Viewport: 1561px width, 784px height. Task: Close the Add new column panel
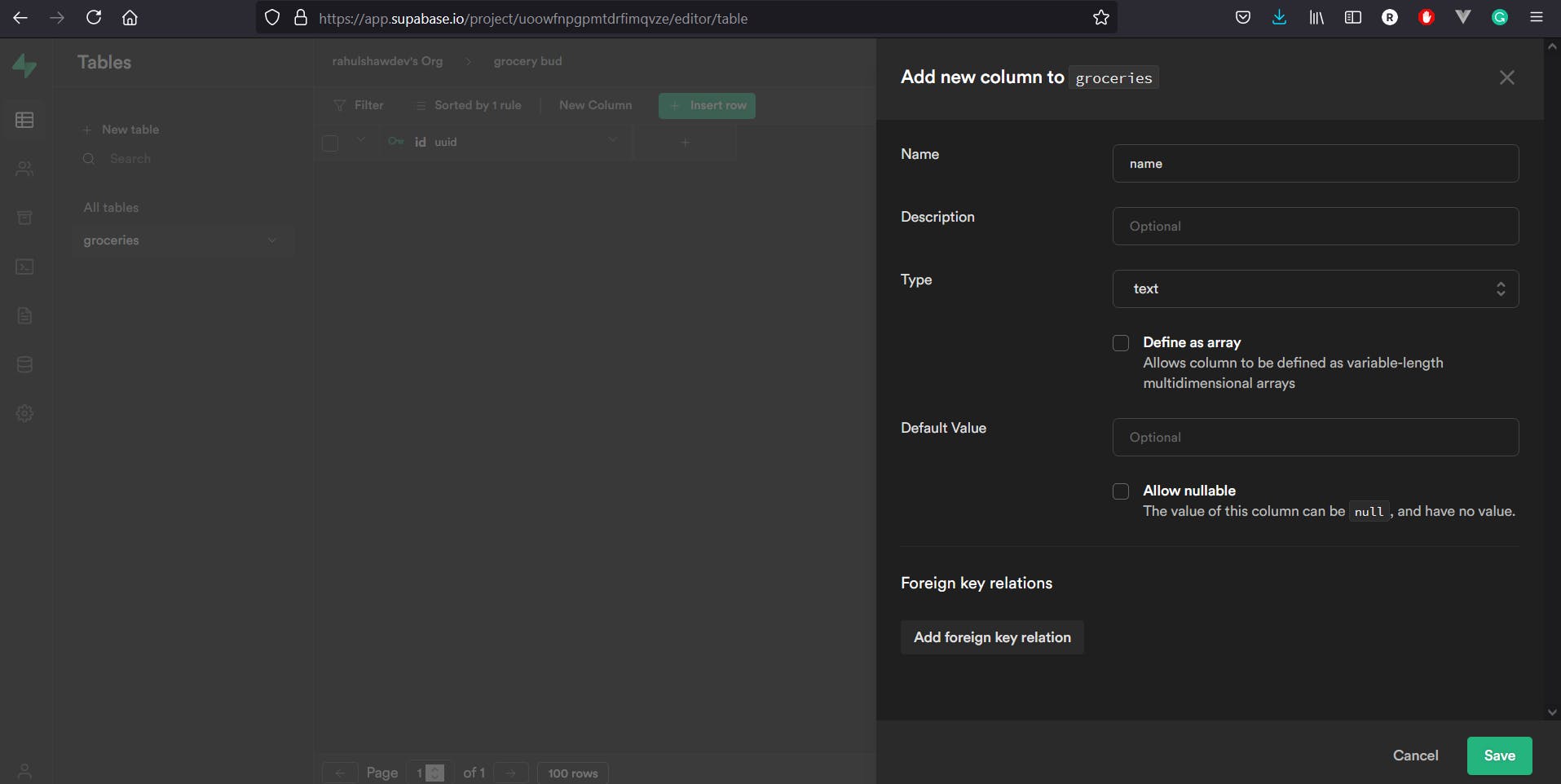click(x=1506, y=77)
